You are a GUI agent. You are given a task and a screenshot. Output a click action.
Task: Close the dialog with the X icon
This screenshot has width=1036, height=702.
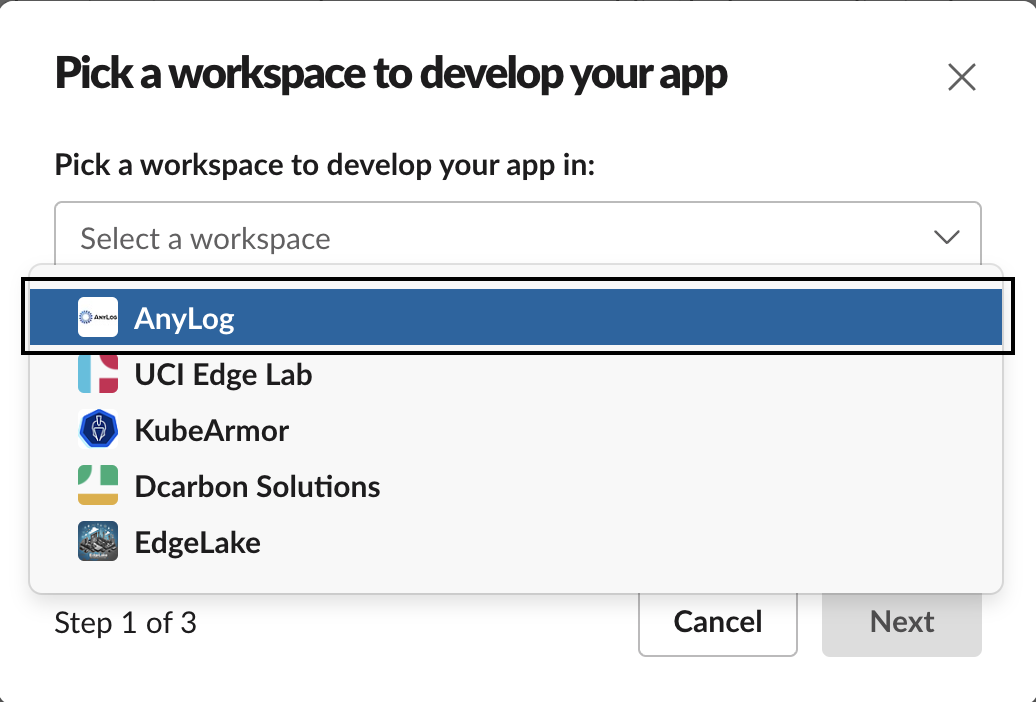[961, 77]
